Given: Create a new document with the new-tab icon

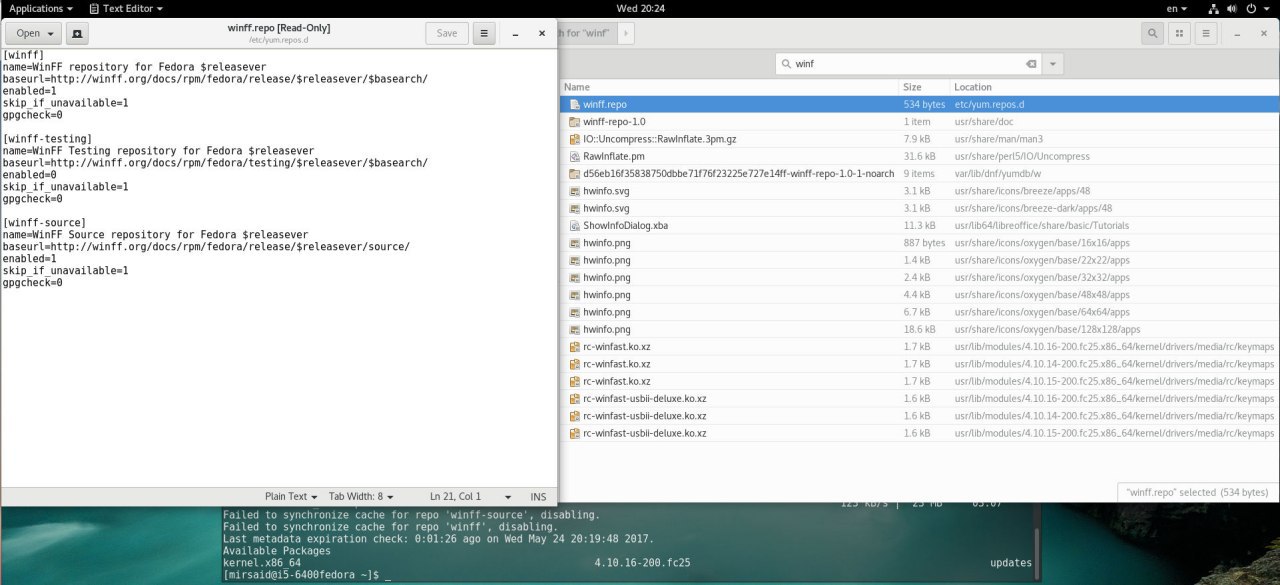Looking at the screenshot, I should click(78, 33).
